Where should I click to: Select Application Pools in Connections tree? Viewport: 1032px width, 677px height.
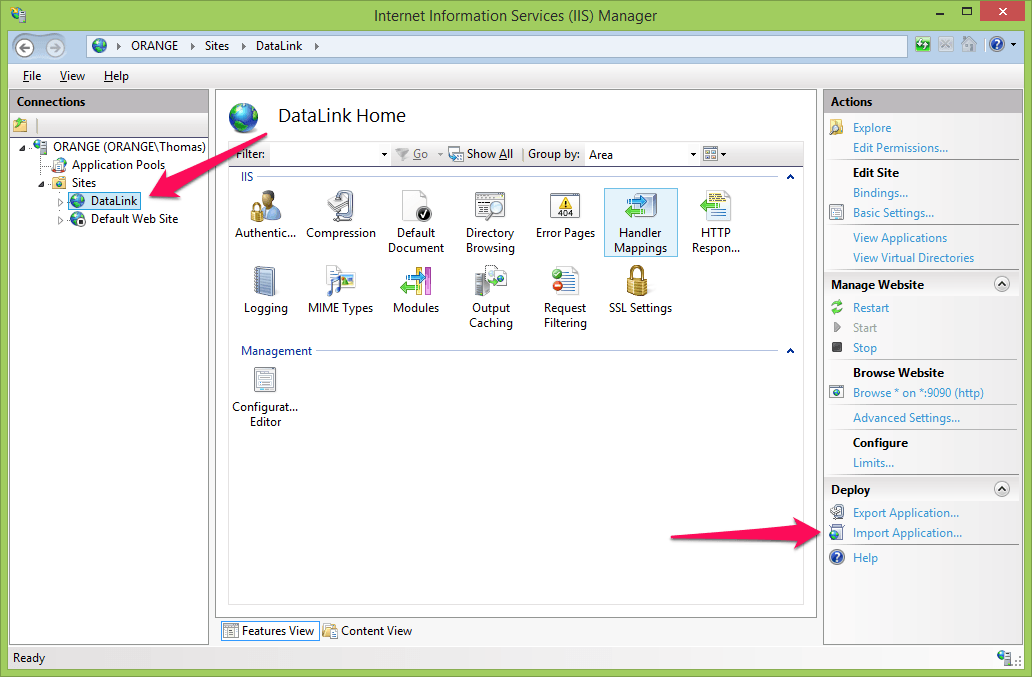click(x=118, y=165)
